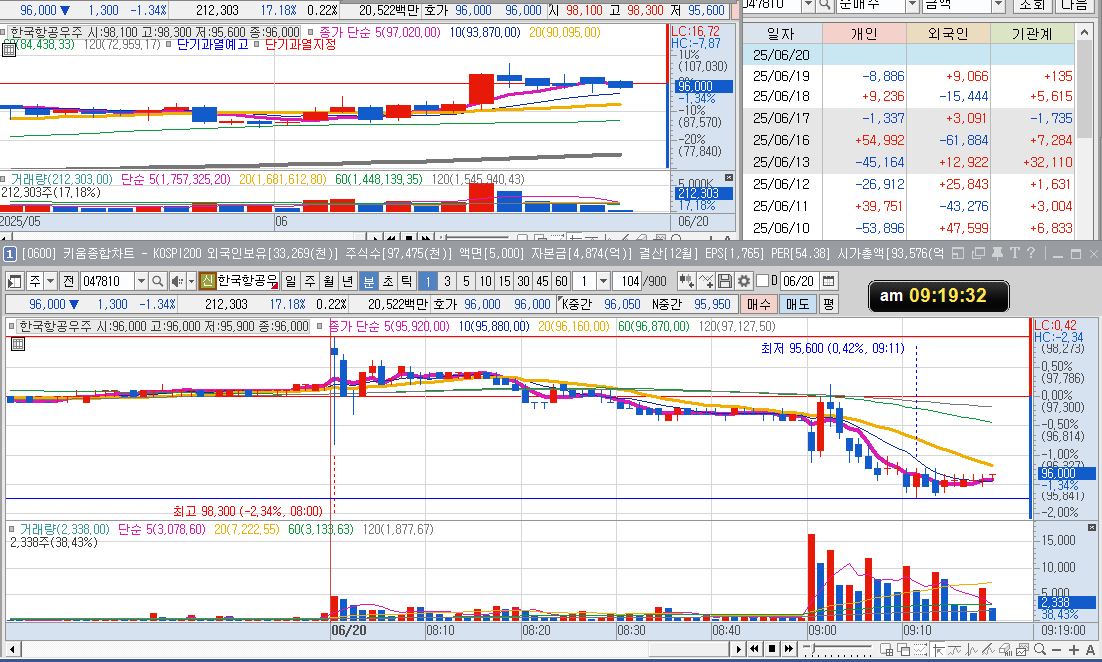Click the rewind double-arrow button
Screen dimensions: 1102x662
tap(754, 649)
